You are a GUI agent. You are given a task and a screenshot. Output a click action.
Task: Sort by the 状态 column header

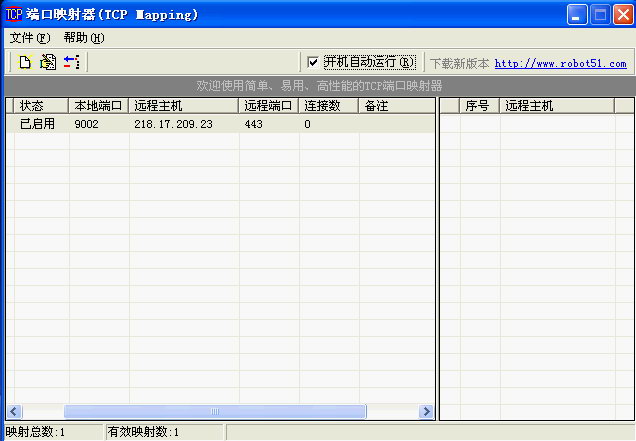point(38,105)
